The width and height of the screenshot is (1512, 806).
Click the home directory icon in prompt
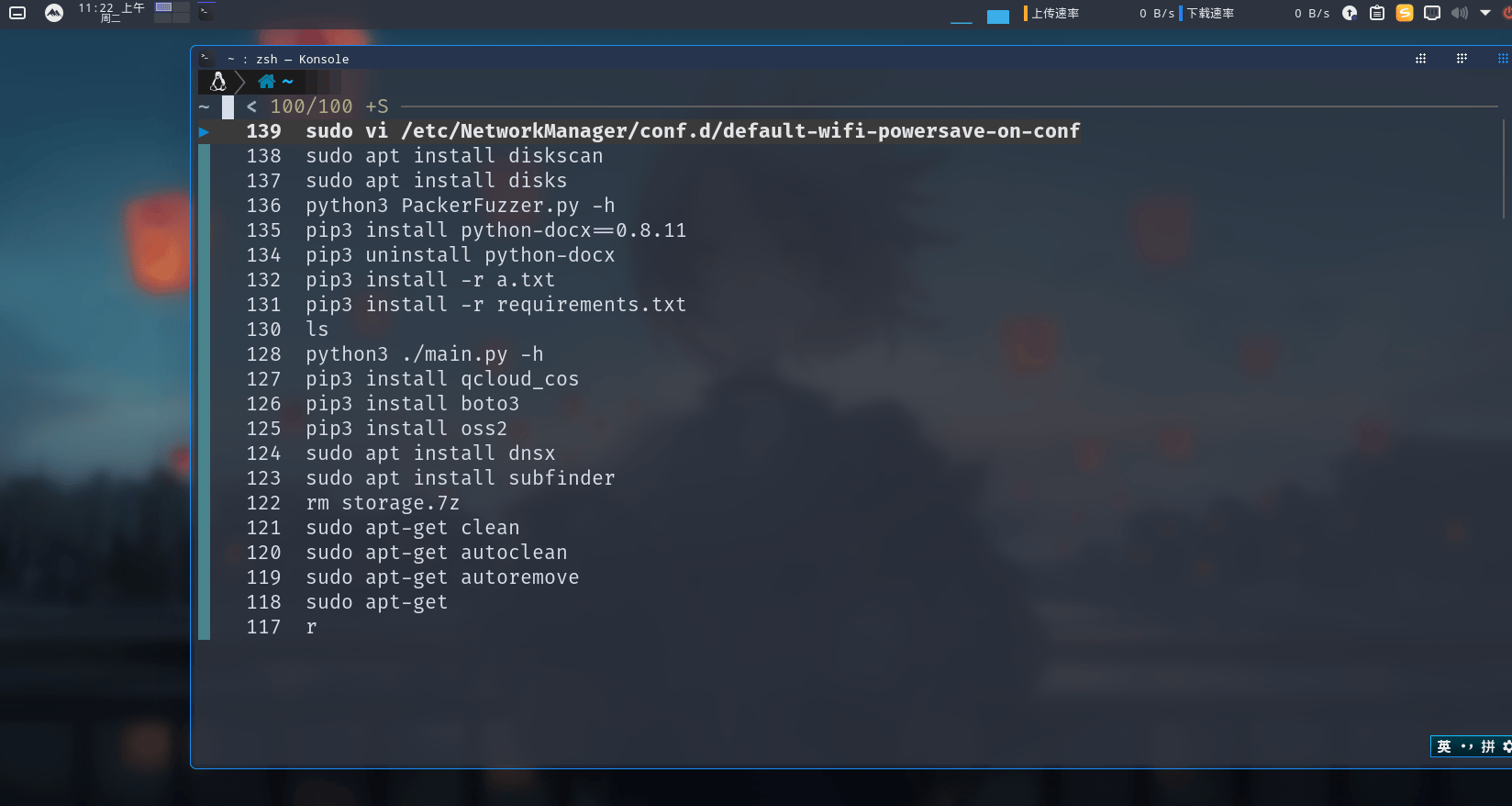click(x=266, y=82)
